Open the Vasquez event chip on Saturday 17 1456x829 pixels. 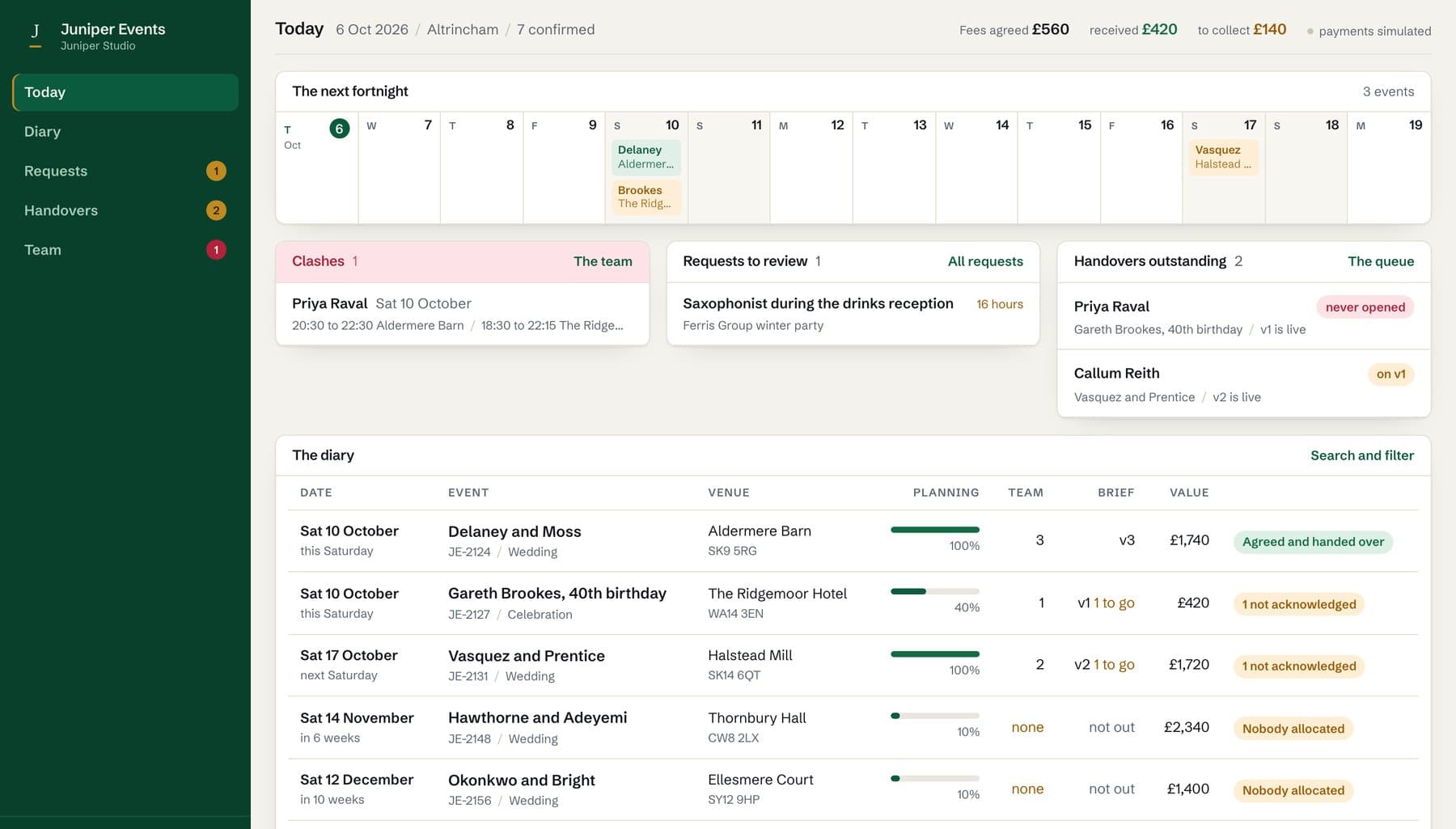point(1223,157)
